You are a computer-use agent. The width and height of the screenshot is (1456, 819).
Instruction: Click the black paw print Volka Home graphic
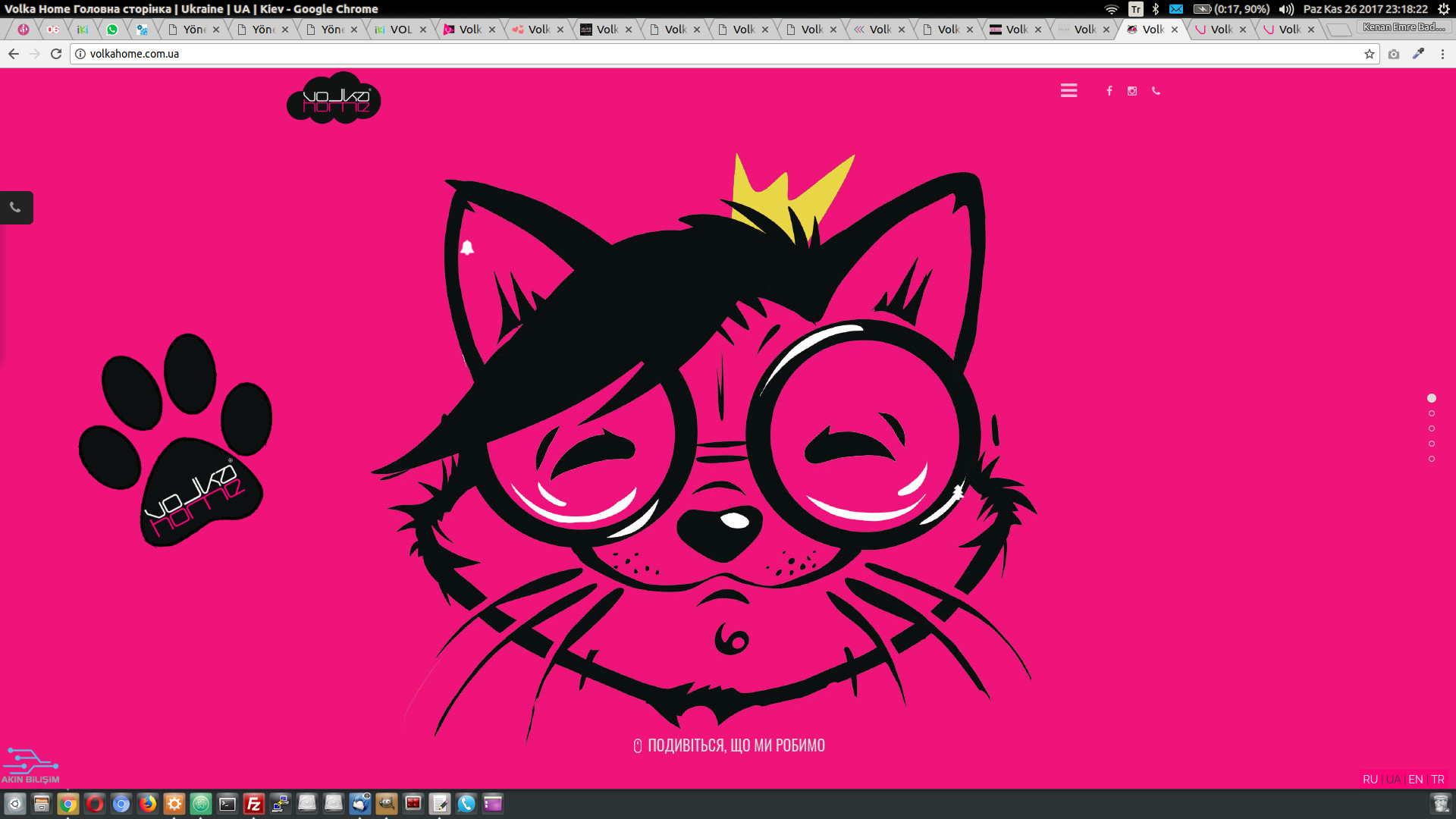coord(176,440)
